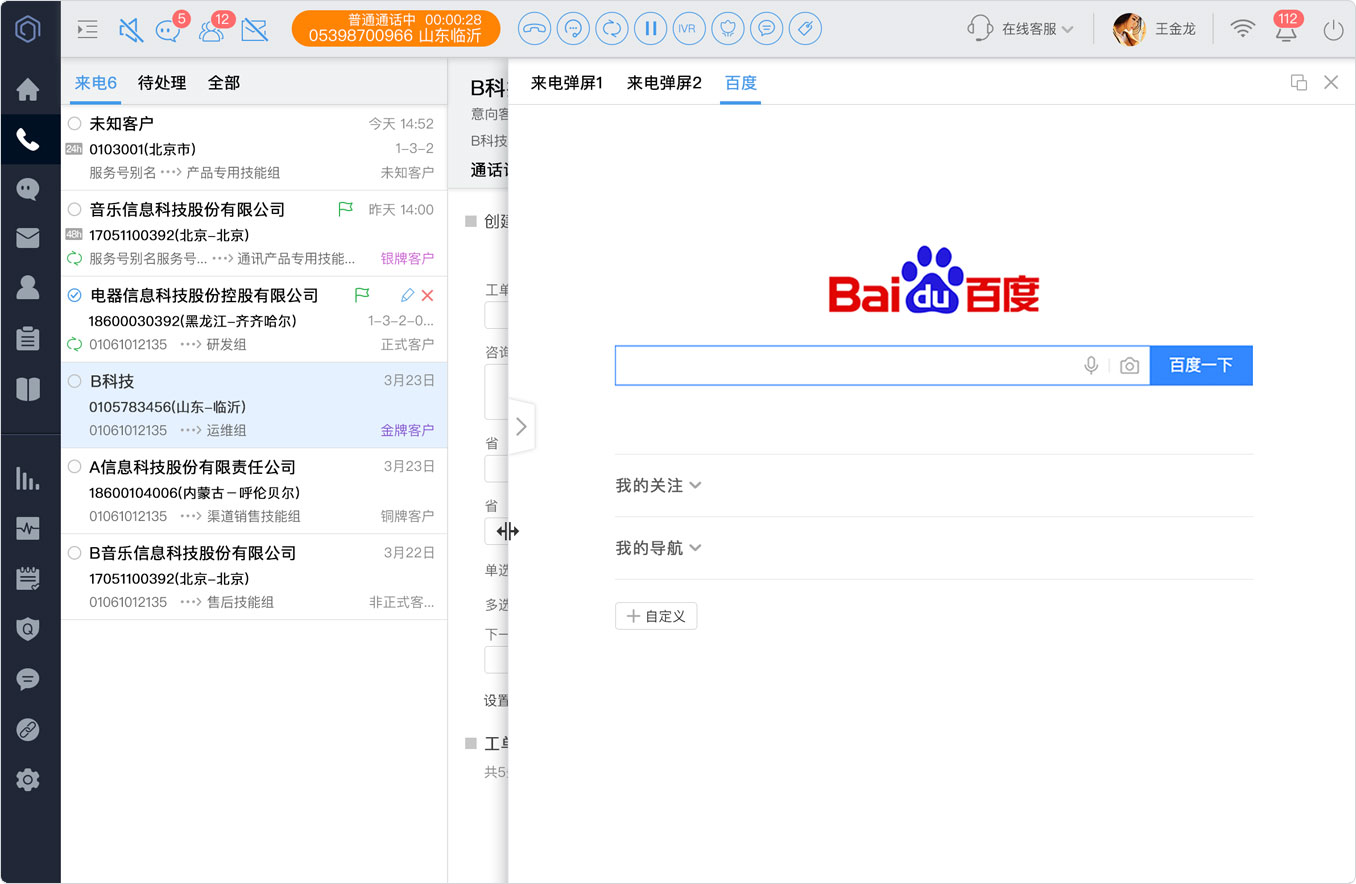Select the radio circle for 未知客户

tap(74, 124)
